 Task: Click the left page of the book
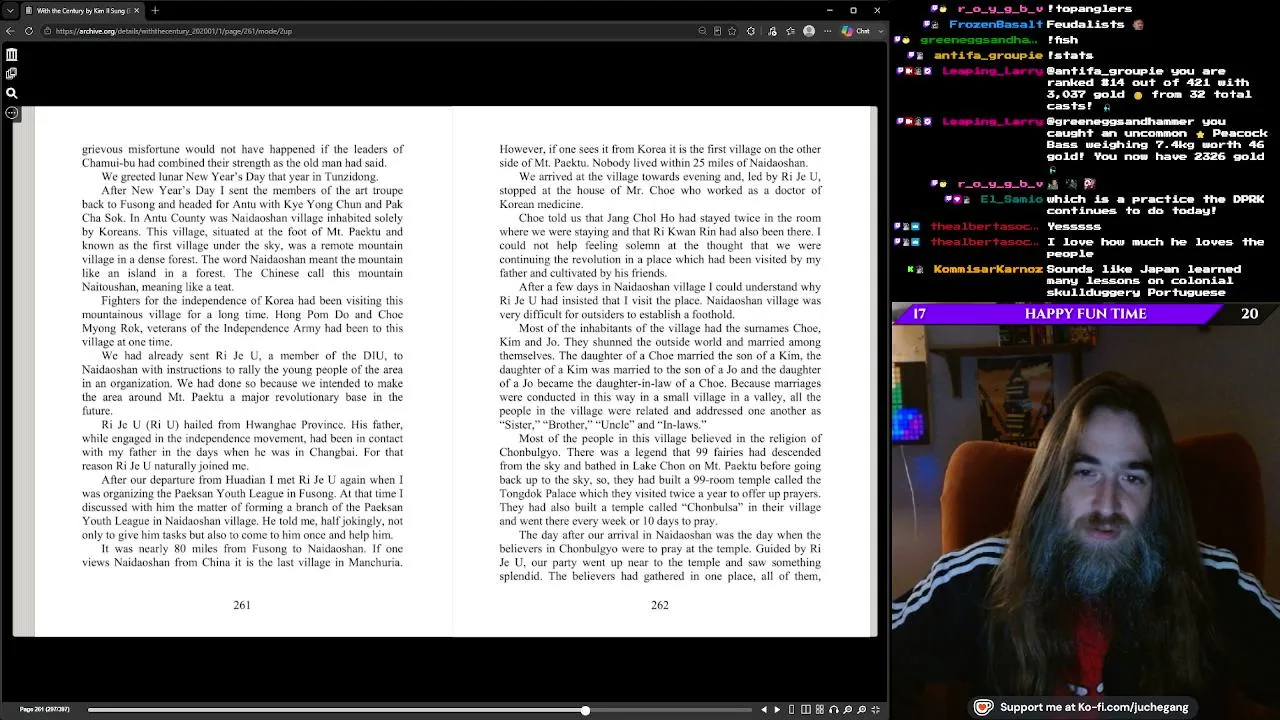(x=242, y=371)
